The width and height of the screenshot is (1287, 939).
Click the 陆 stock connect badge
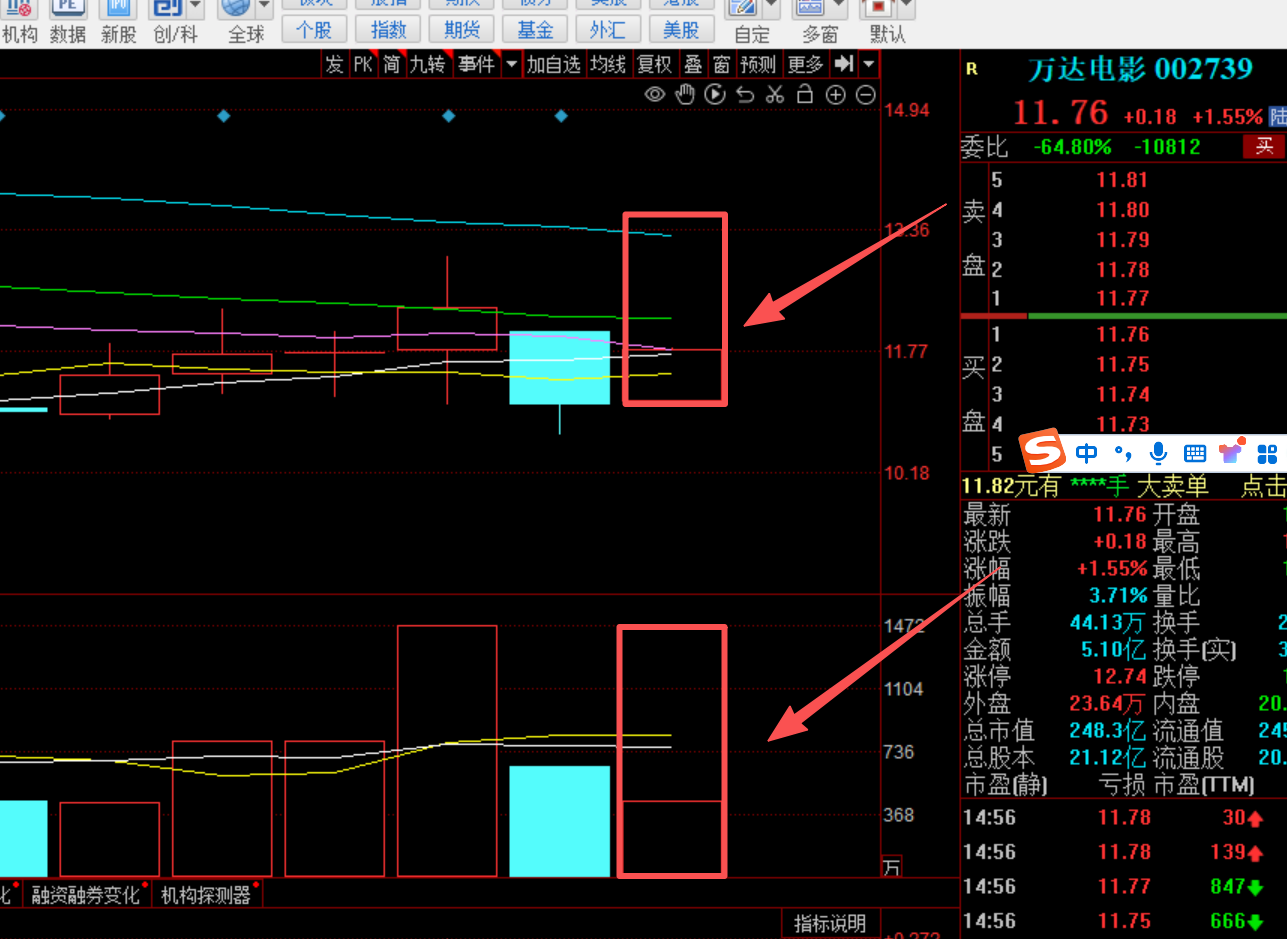coord(1277,116)
